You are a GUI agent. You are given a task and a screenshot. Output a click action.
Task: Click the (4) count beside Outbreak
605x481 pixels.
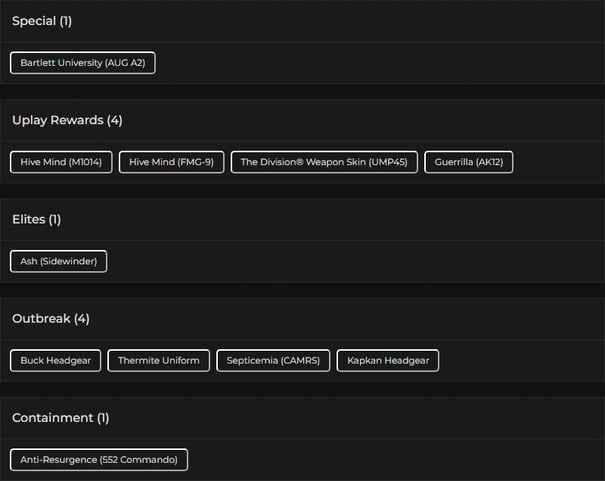click(x=81, y=318)
